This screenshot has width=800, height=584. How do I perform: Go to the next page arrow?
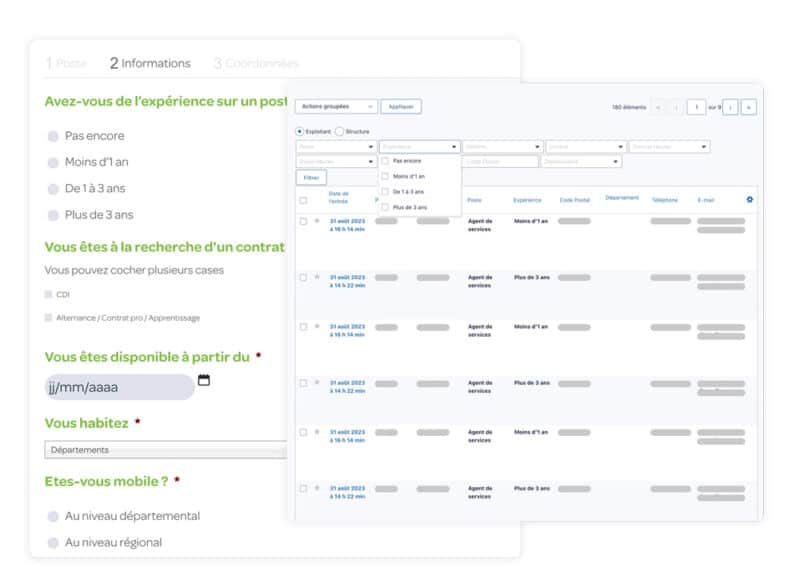click(x=730, y=107)
